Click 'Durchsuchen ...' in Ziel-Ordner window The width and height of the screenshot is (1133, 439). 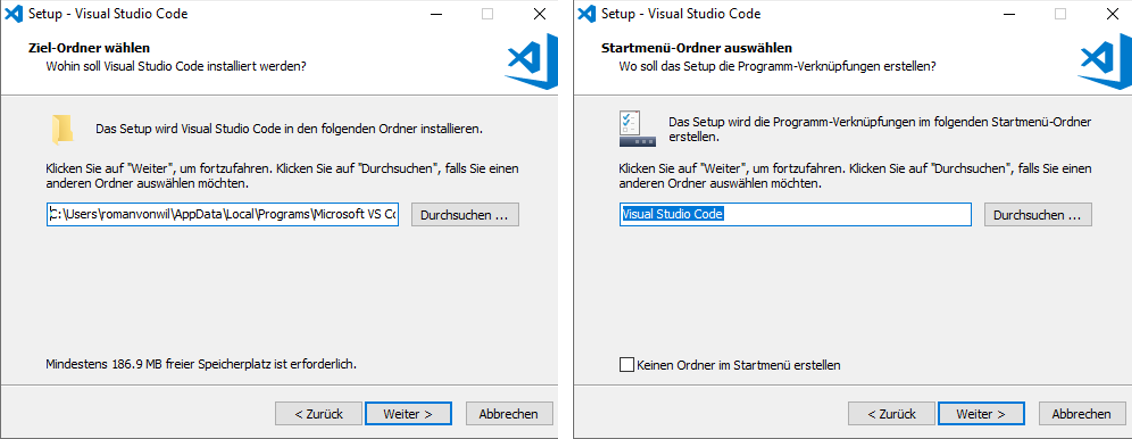[x=465, y=215]
